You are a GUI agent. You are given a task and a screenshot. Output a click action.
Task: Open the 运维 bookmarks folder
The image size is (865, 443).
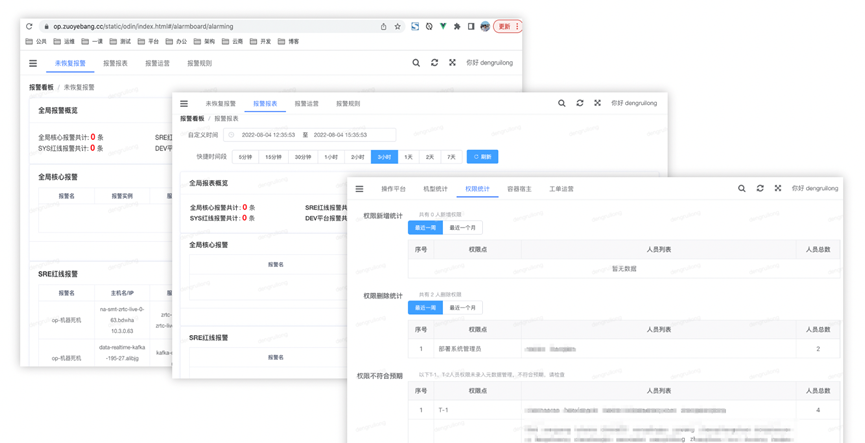[x=64, y=42]
